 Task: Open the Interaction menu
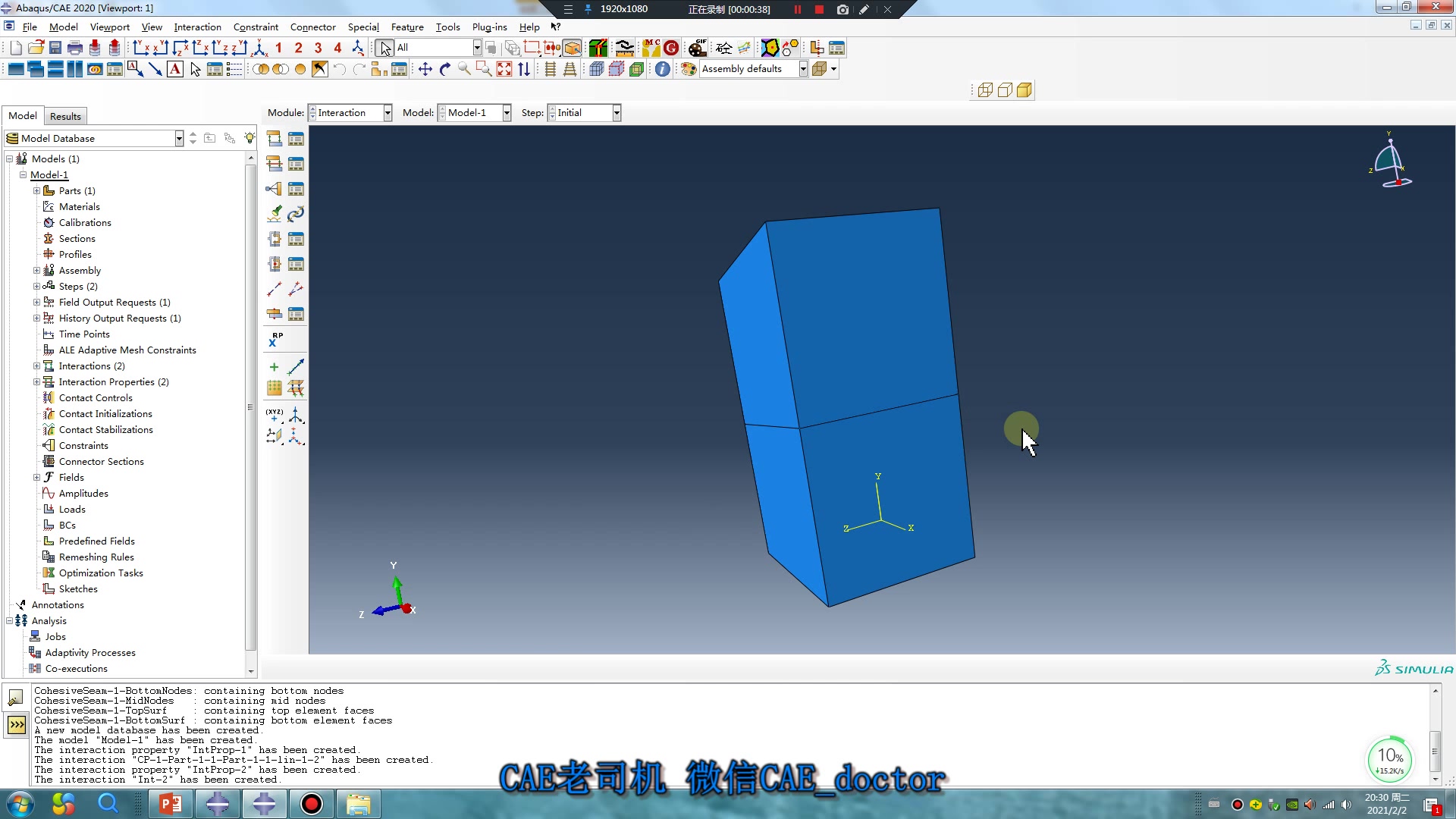(198, 27)
